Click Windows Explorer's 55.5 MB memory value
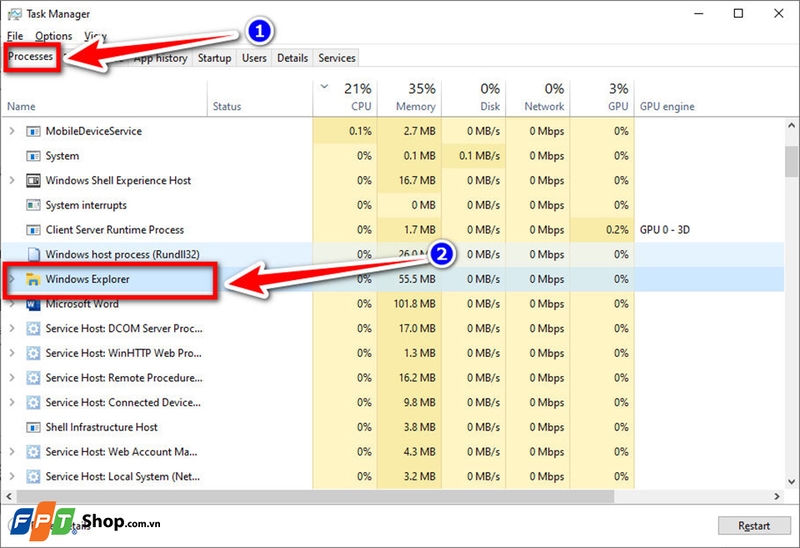The image size is (800, 548). [x=417, y=279]
